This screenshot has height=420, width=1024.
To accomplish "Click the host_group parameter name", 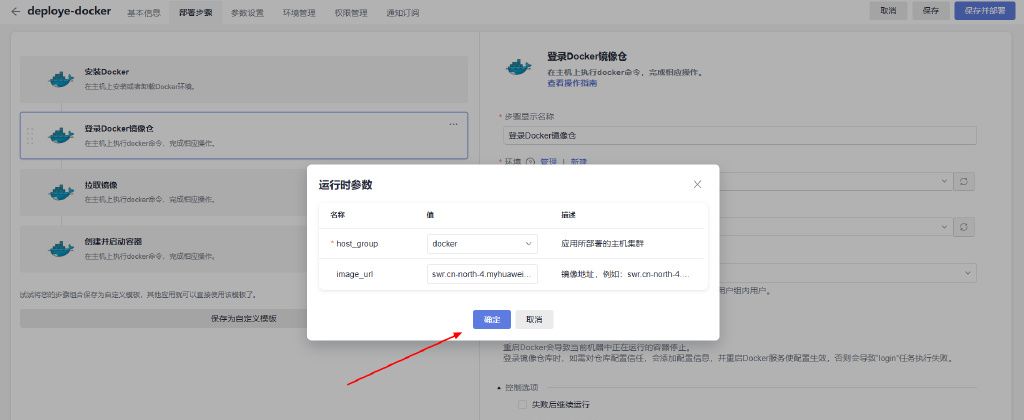I will pyautogui.click(x=357, y=244).
